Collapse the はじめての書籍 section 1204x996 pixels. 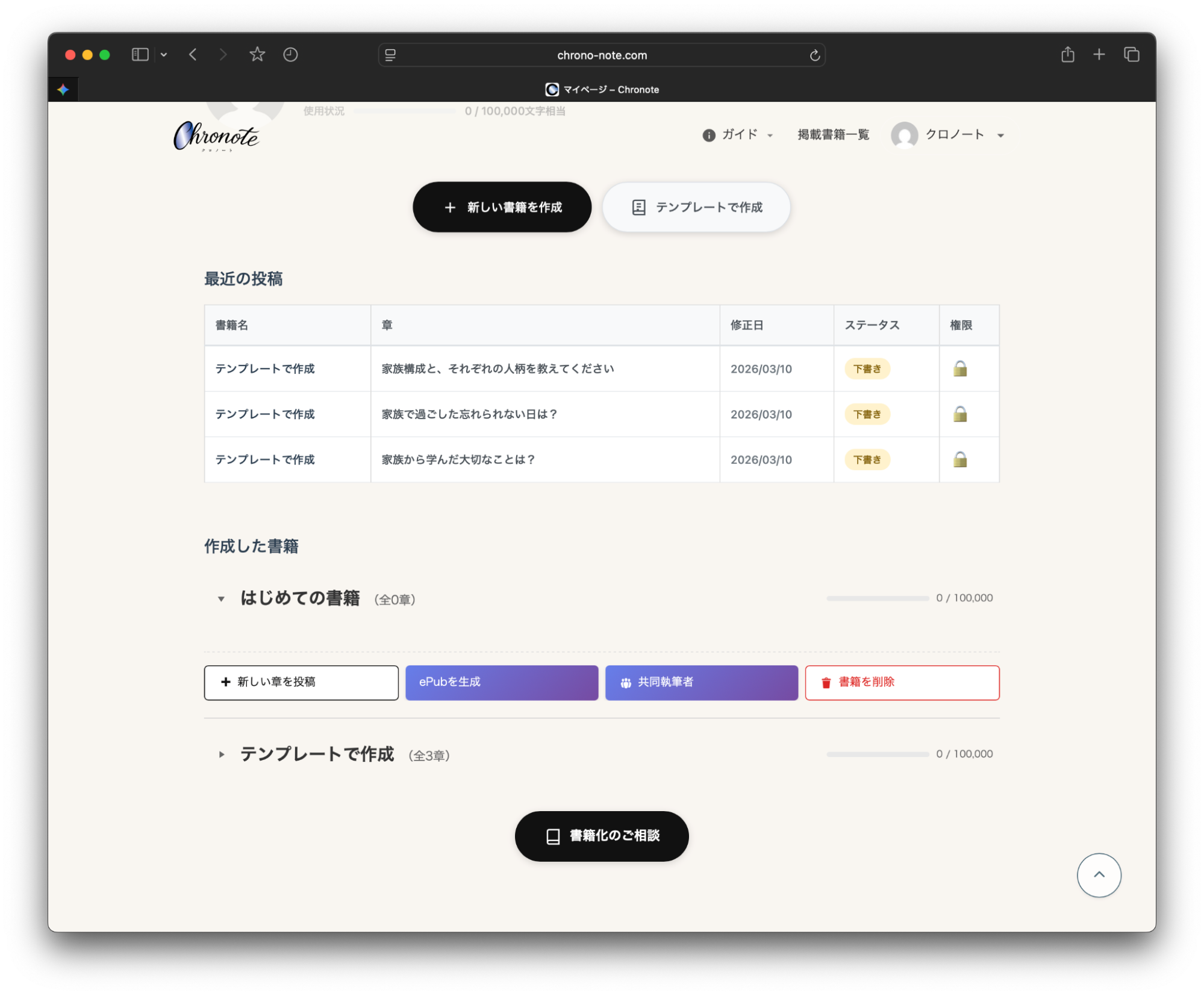220,599
